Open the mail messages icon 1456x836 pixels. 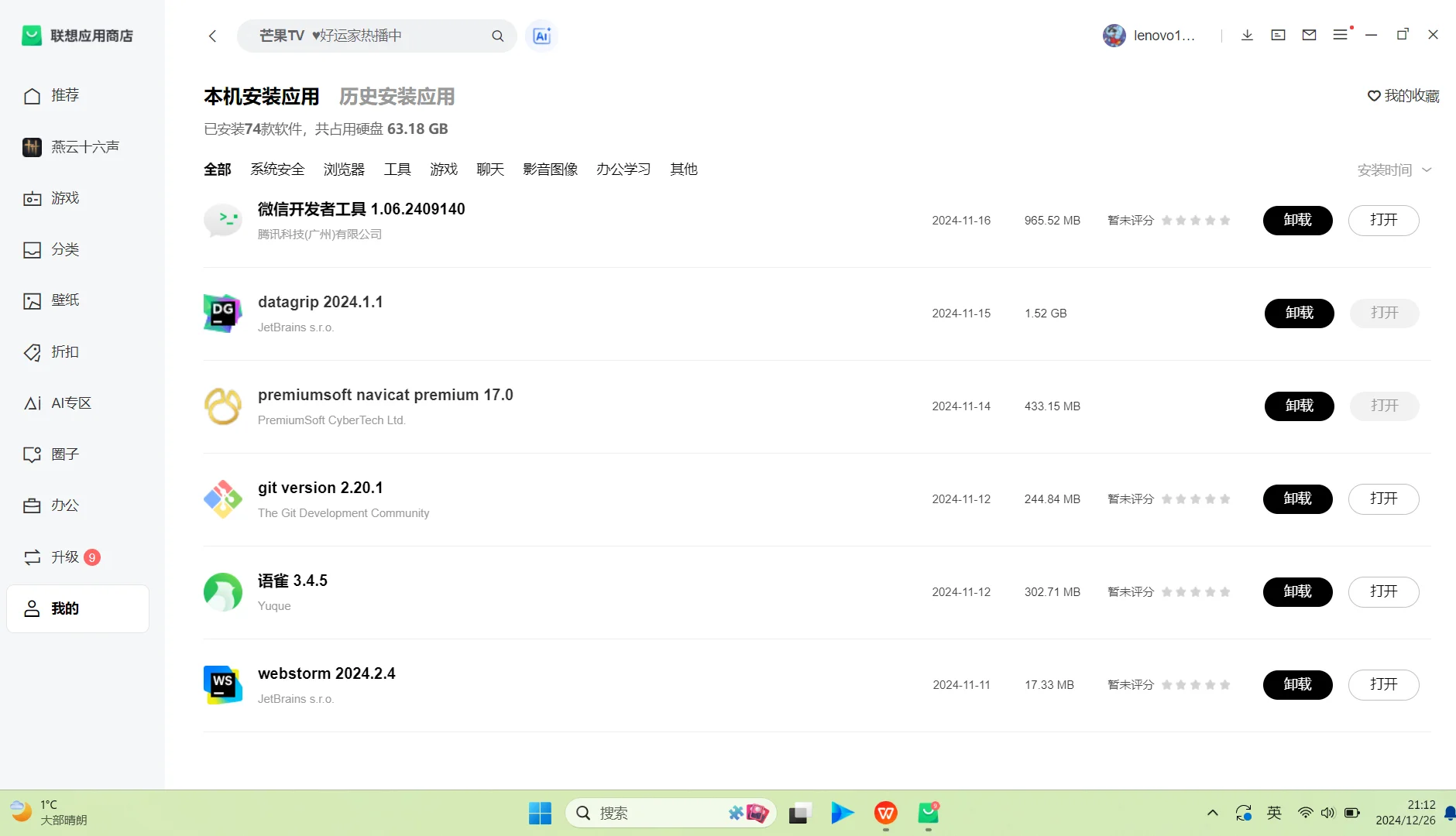click(1309, 35)
